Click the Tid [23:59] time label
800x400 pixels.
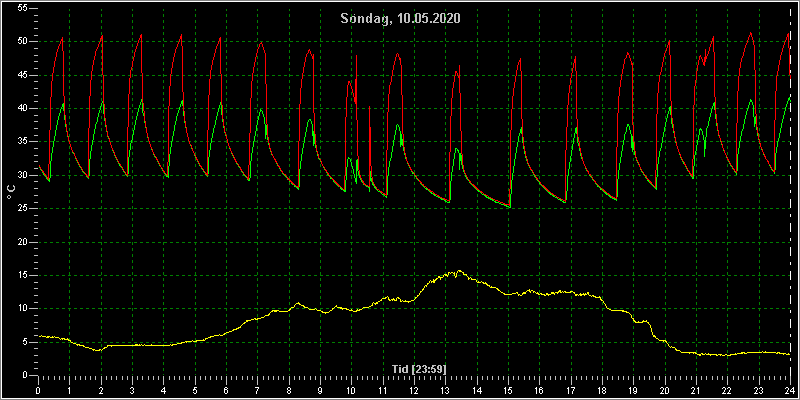tap(414, 368)
